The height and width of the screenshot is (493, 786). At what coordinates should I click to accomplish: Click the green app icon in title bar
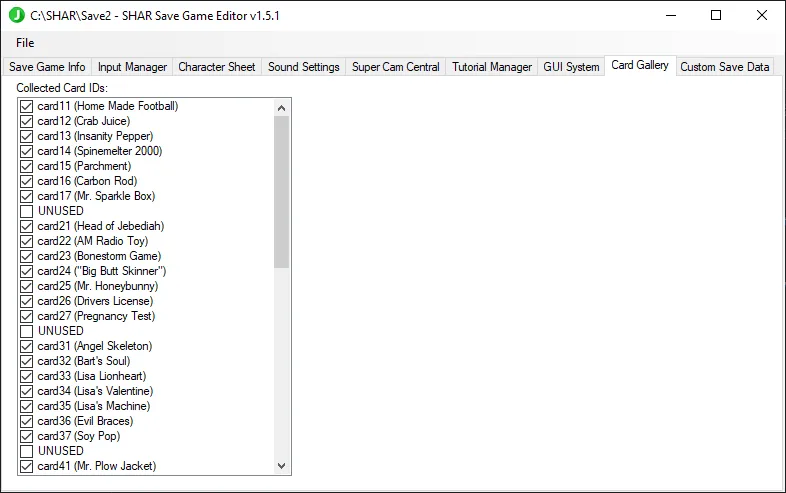click(17, 15)
